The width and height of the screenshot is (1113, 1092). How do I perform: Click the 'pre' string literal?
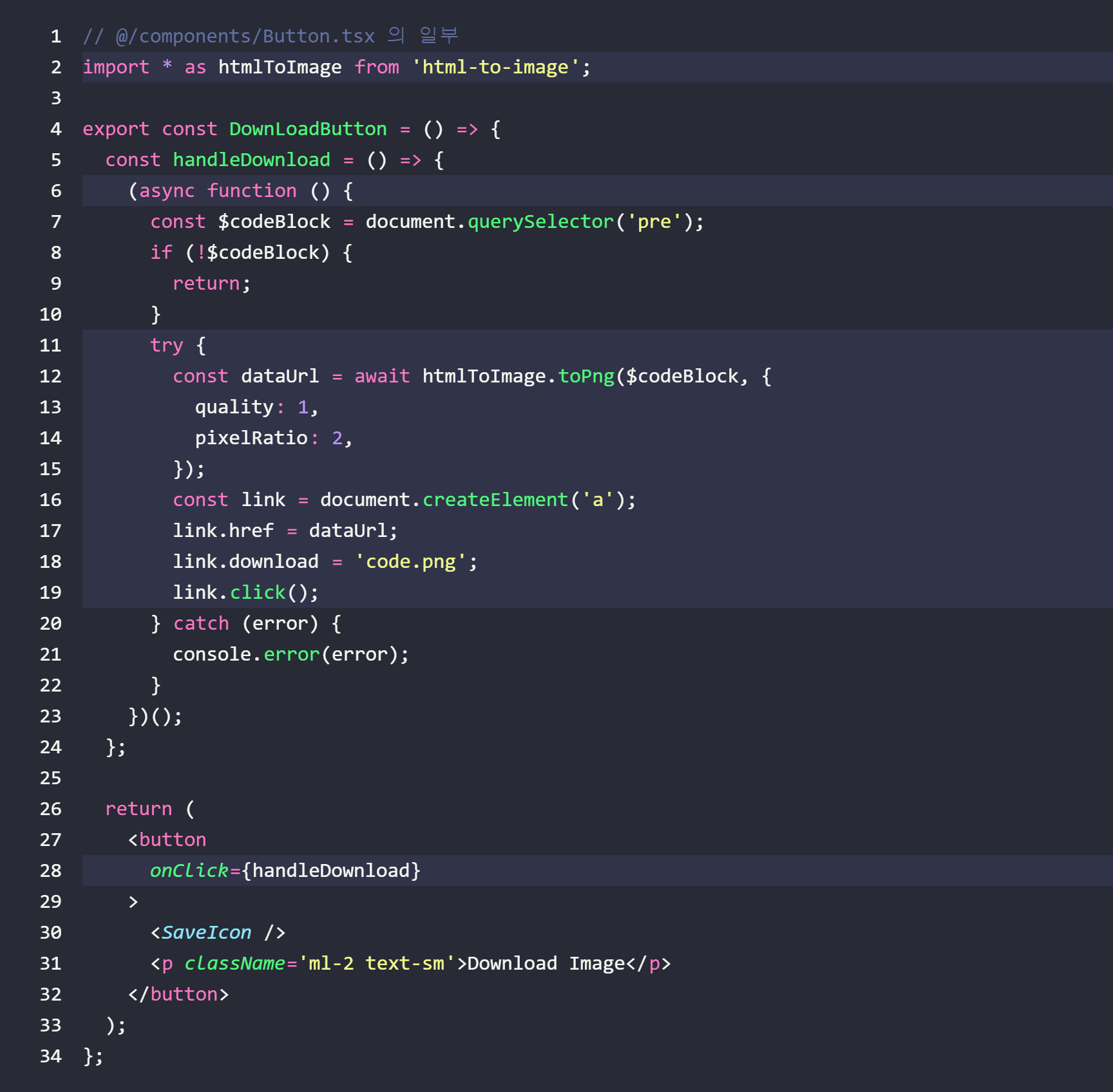point(654,221)
